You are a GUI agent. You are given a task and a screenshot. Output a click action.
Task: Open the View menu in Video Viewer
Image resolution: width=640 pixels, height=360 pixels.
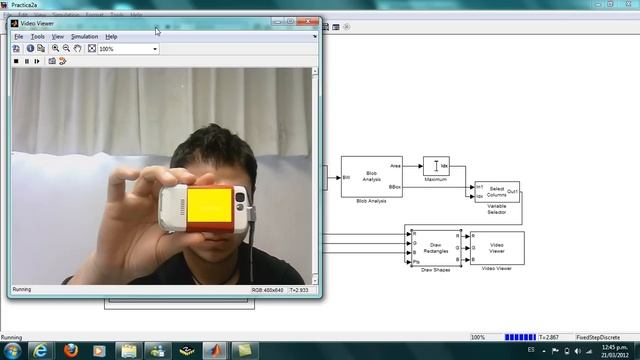tap(58, 37)
